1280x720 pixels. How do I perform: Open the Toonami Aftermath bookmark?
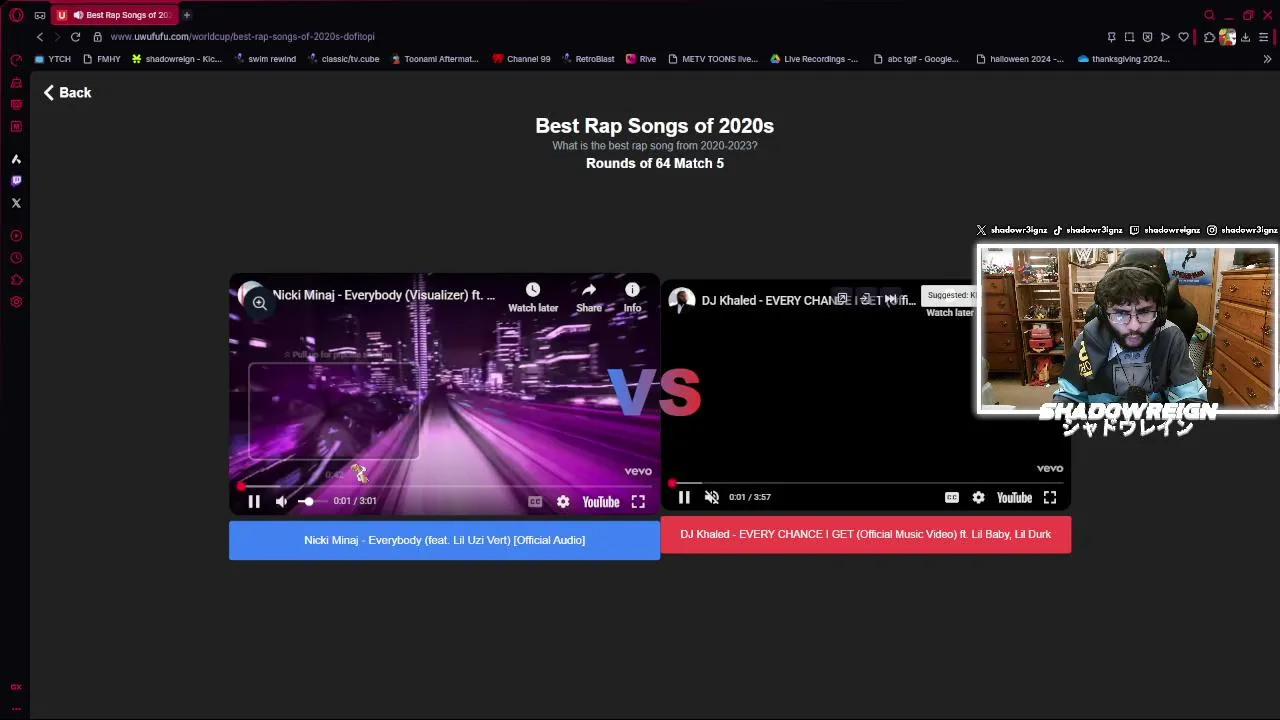tap(434, 59)
